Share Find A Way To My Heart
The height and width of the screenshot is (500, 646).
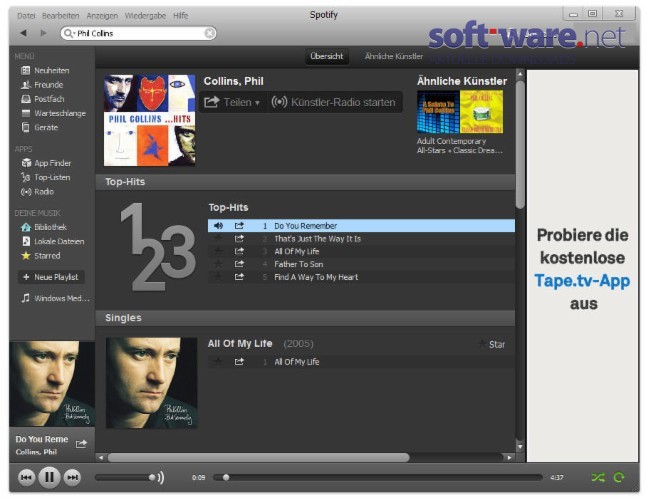point(239,277)
